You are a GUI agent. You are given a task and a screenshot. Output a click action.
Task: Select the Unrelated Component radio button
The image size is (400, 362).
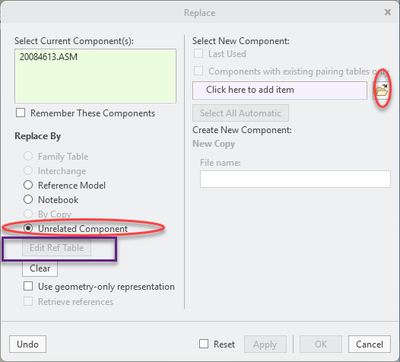pos(28,228)
